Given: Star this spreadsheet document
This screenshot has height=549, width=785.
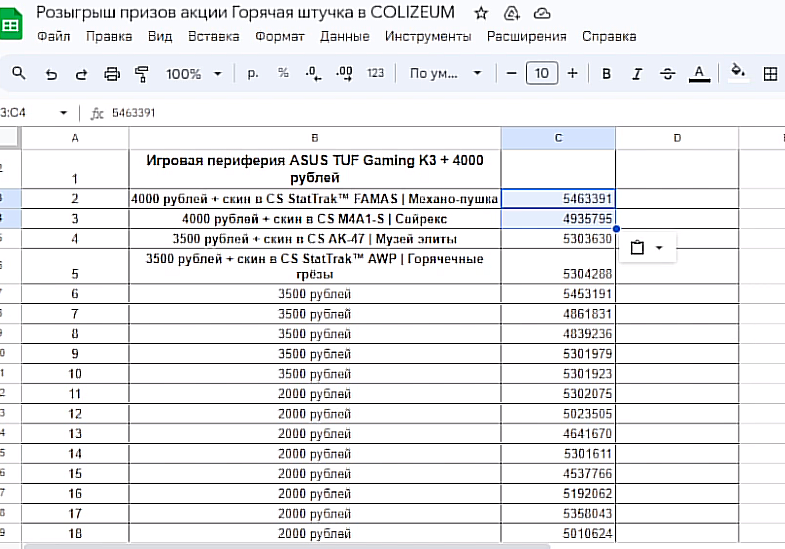Looking at the screenshot, I should tap(481, 13).
